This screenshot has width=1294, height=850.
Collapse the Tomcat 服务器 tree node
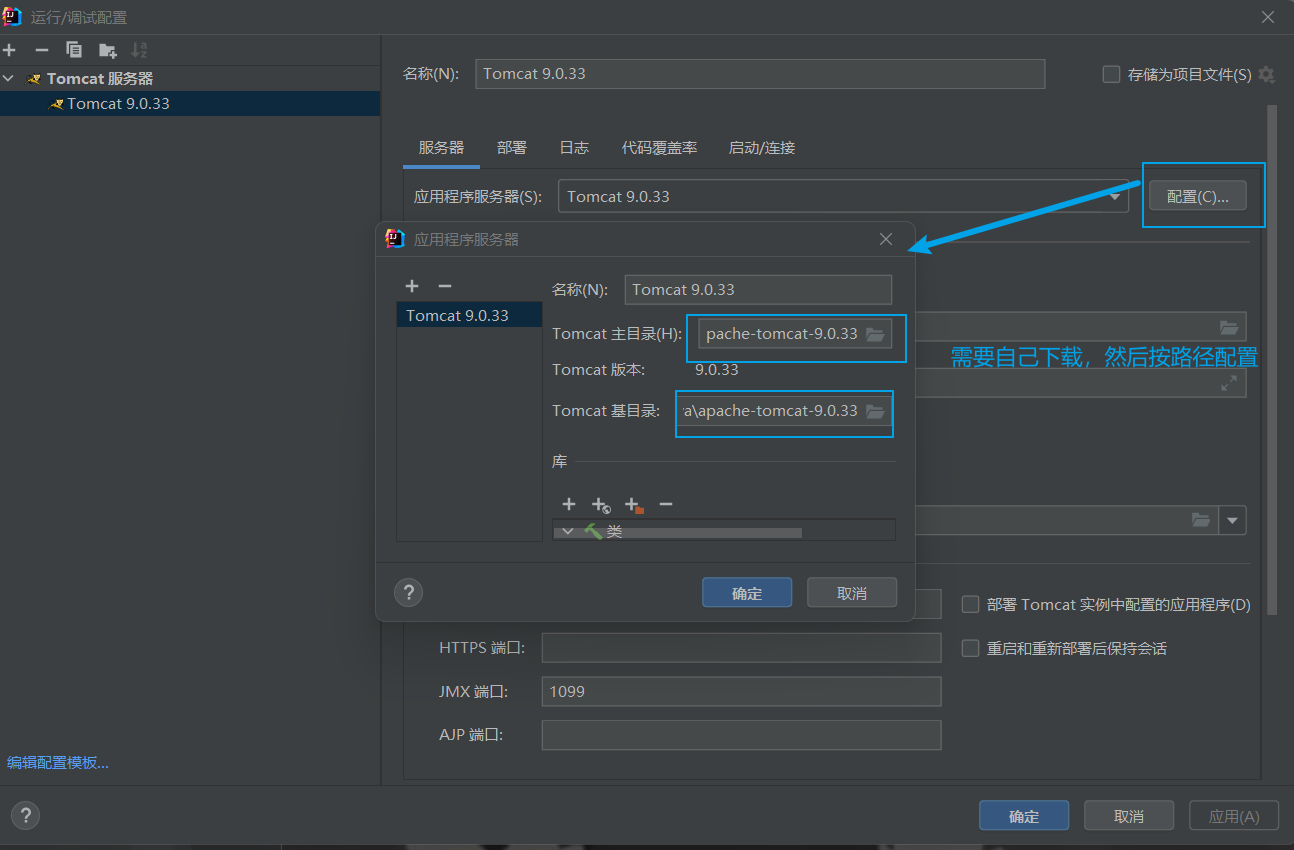pyautogui.click(x=9, y=78)
